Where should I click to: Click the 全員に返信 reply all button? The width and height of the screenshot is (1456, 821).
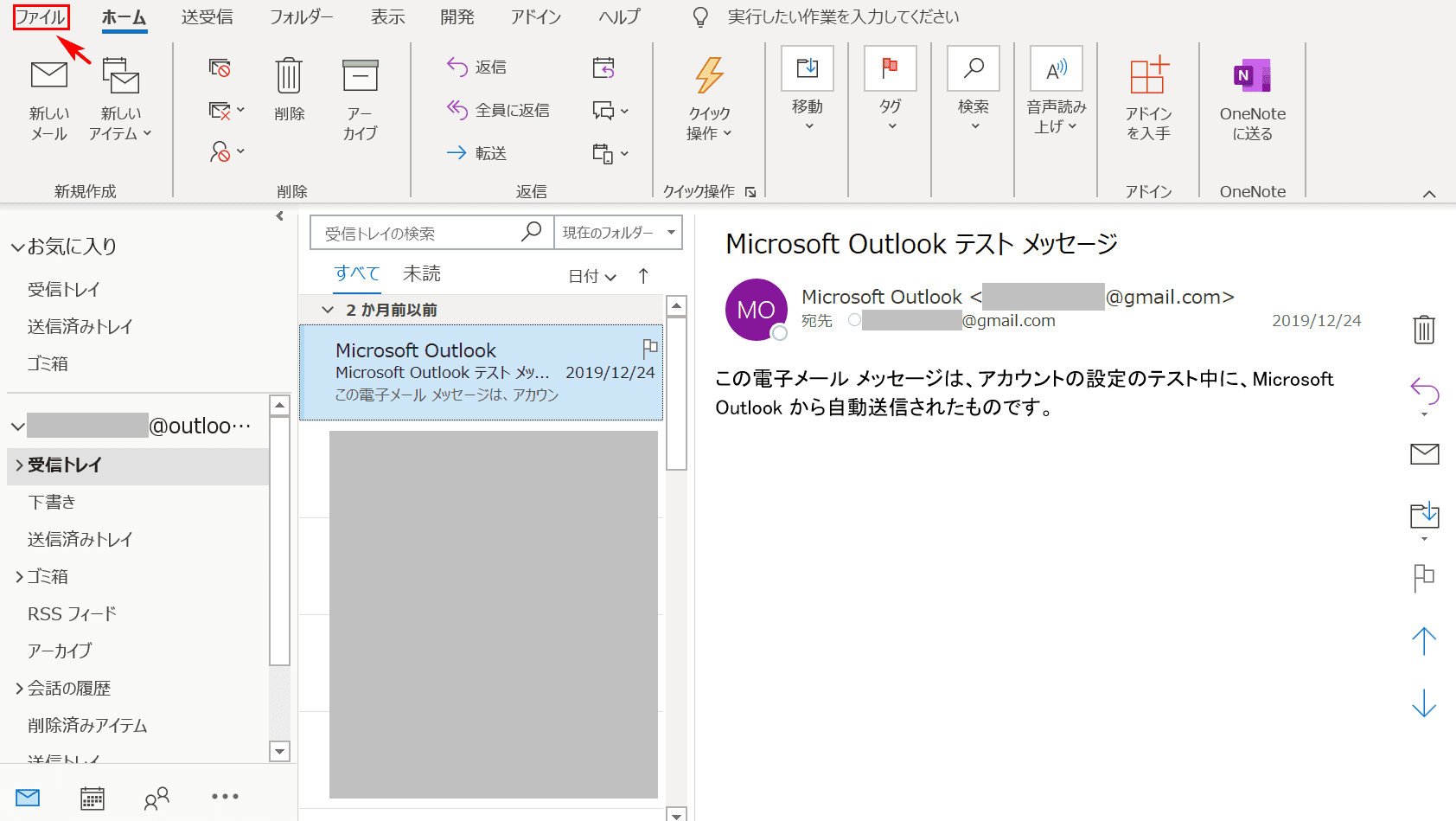pyautogui.click(x=499, y=110)
